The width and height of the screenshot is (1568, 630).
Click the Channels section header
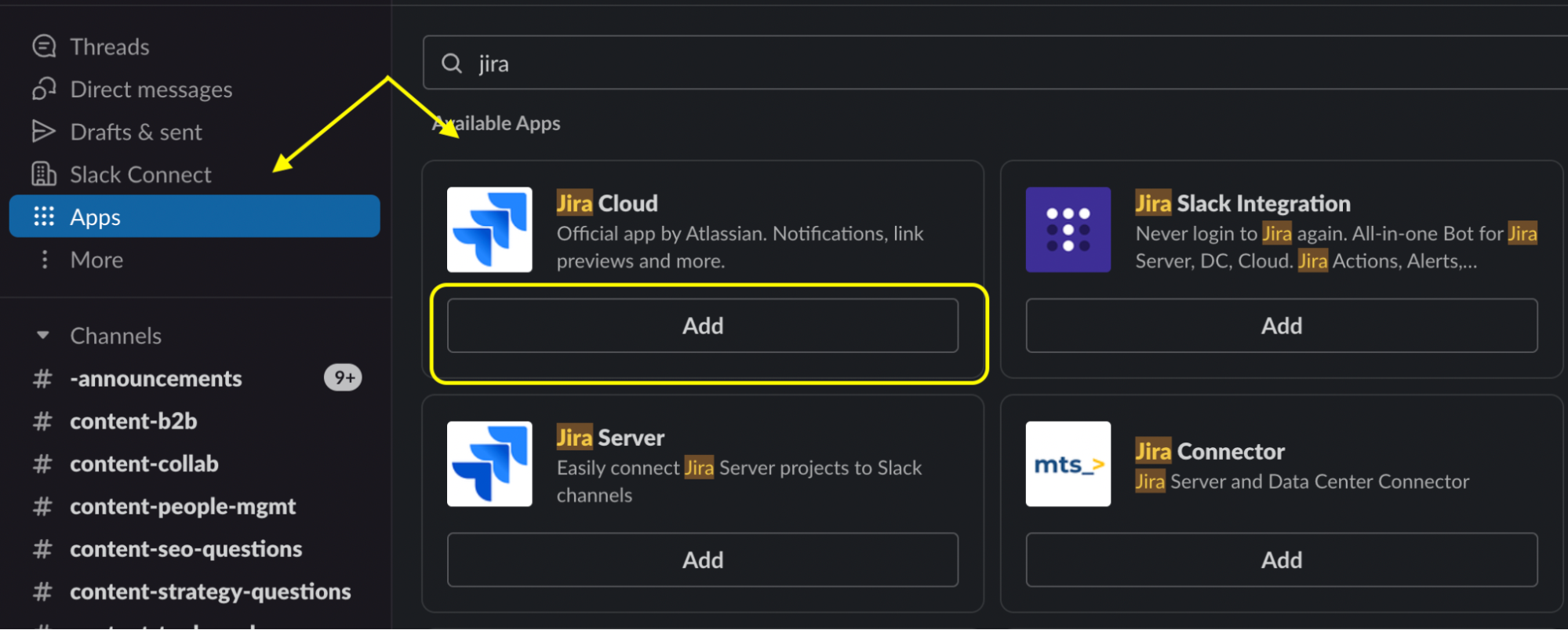116,336
